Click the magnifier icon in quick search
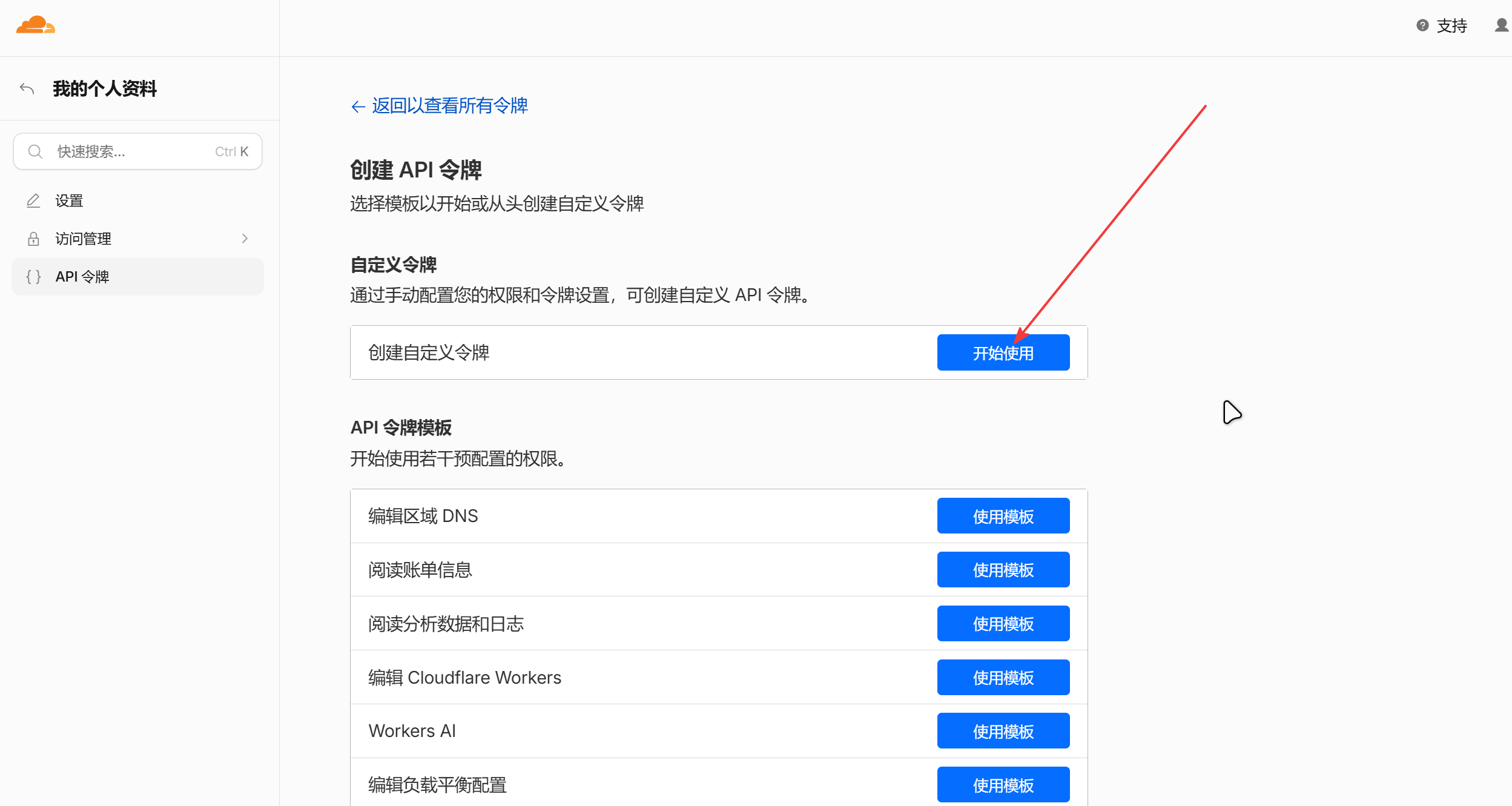1512x806 pixels. point(35,151)
